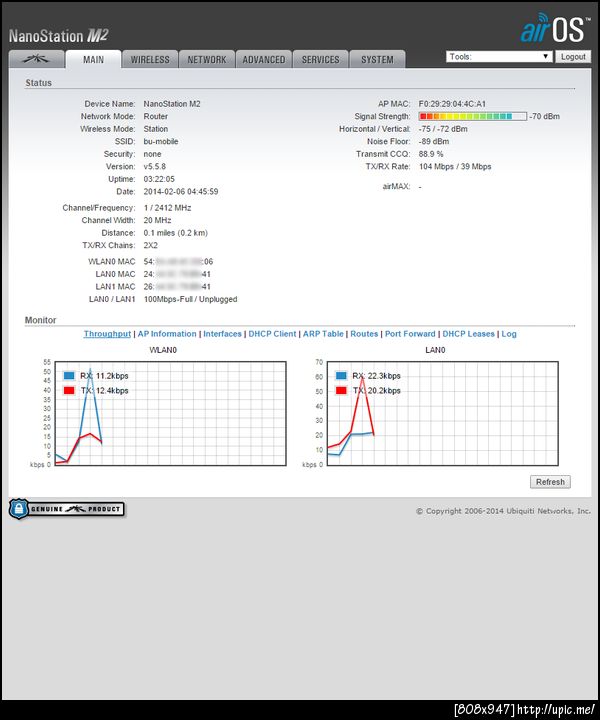Click the LAN0 TX red legend swatch
The image size is (600, 720).
341,390
